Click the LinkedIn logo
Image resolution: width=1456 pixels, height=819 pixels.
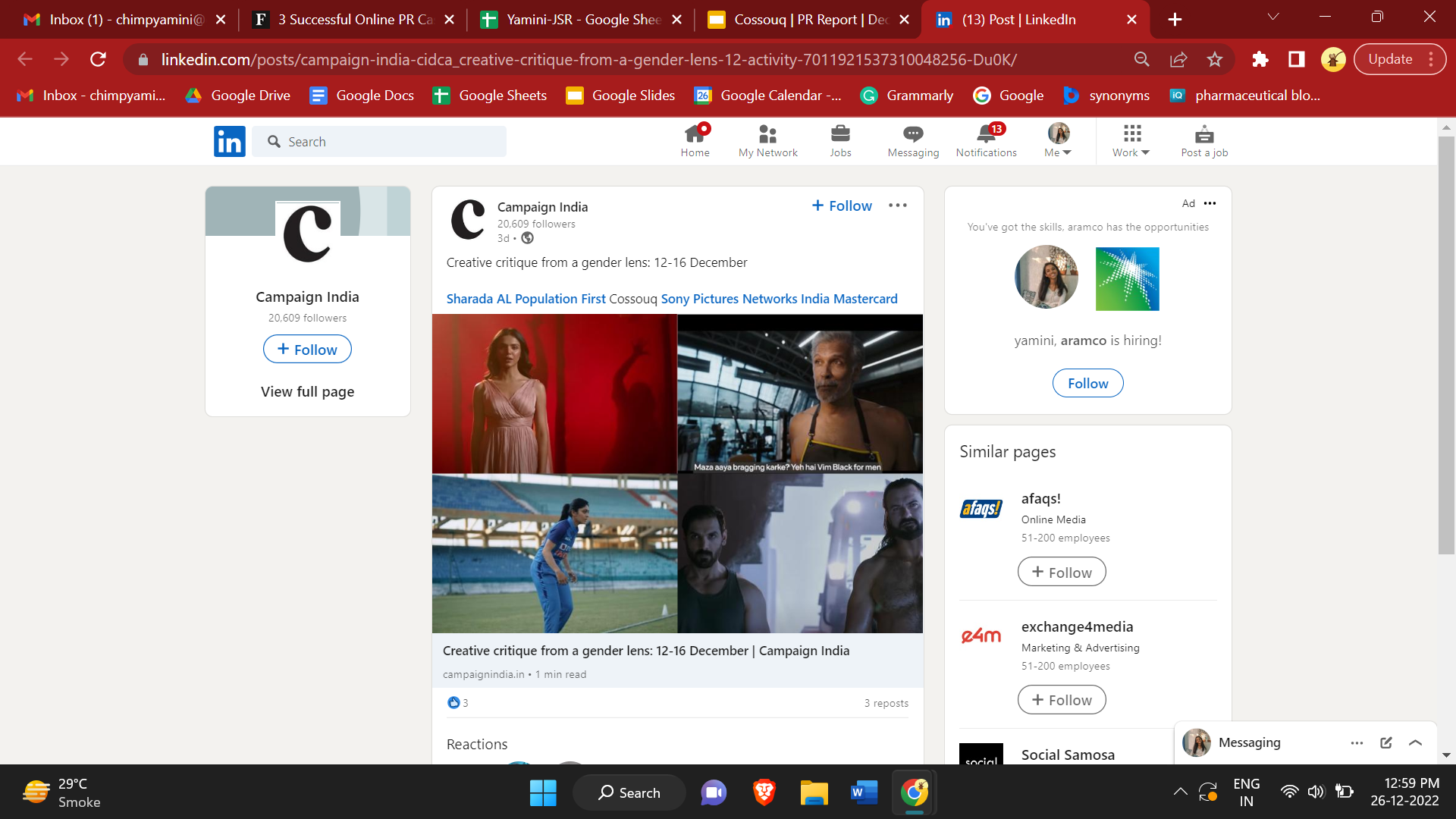click(229, 141)
